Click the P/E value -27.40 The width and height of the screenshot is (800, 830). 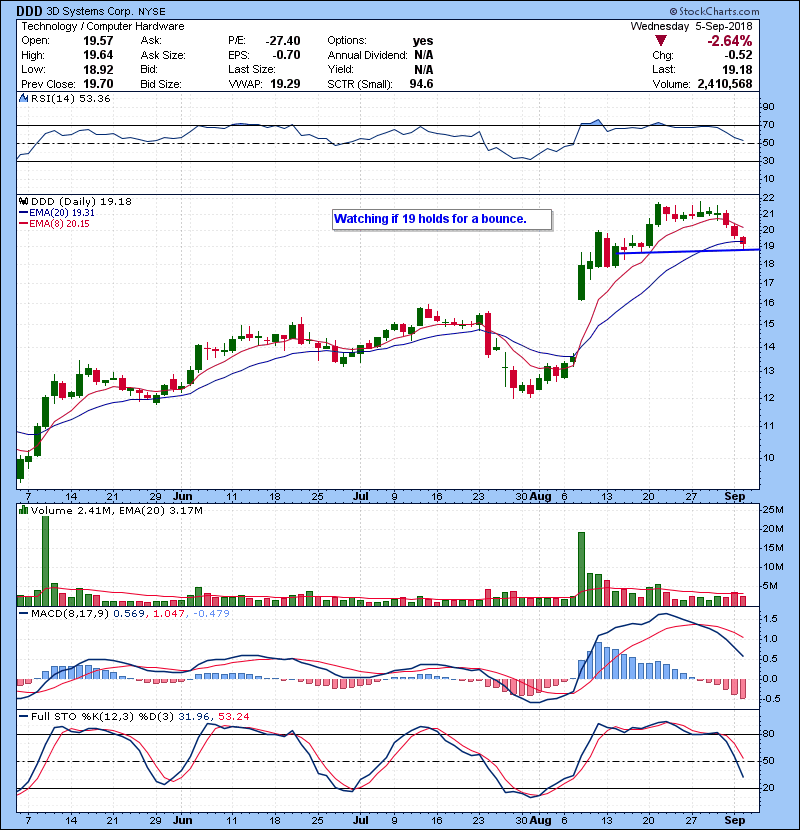click(283, 41)
